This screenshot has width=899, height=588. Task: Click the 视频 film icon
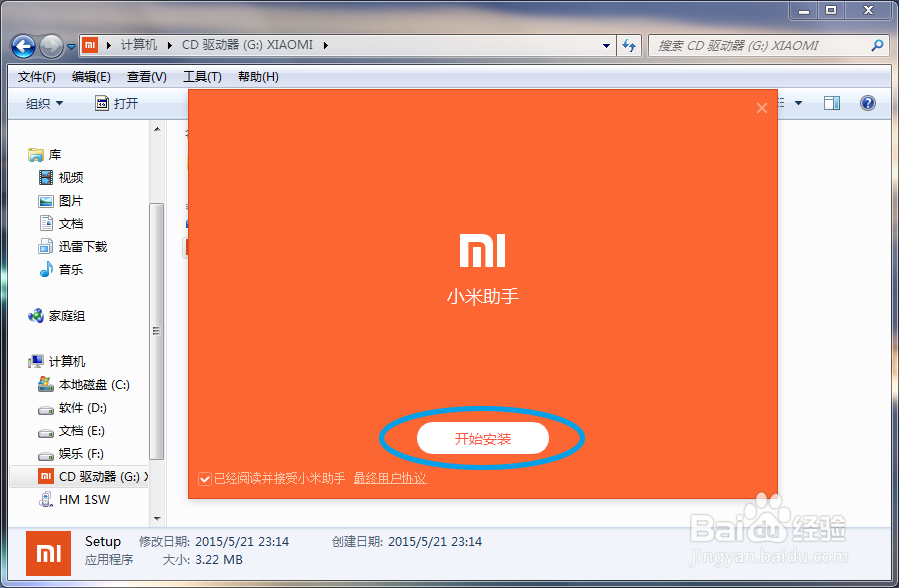point(46,178)
